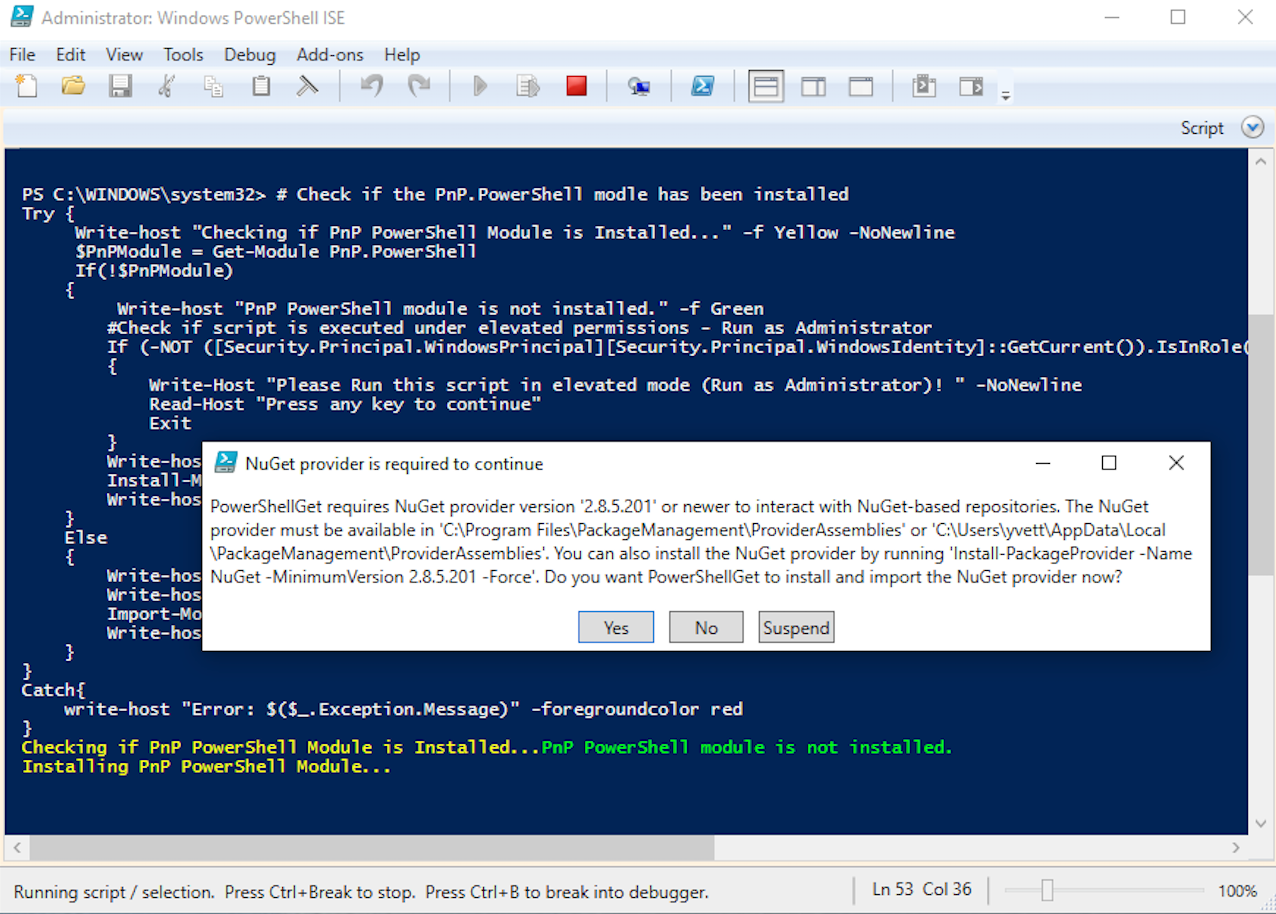The width and height of the screenshot is (1276, 914).
Task: Start PowerShell.exe icon in toolbar
Action: click(703, 87)
